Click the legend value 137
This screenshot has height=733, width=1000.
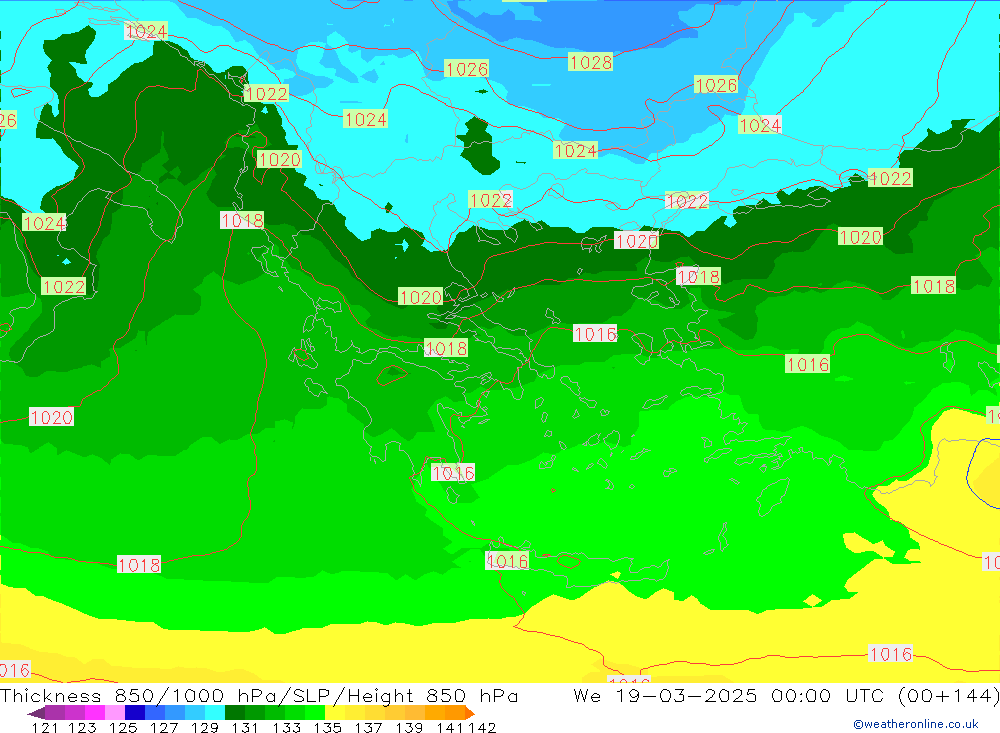coord(368,727)
